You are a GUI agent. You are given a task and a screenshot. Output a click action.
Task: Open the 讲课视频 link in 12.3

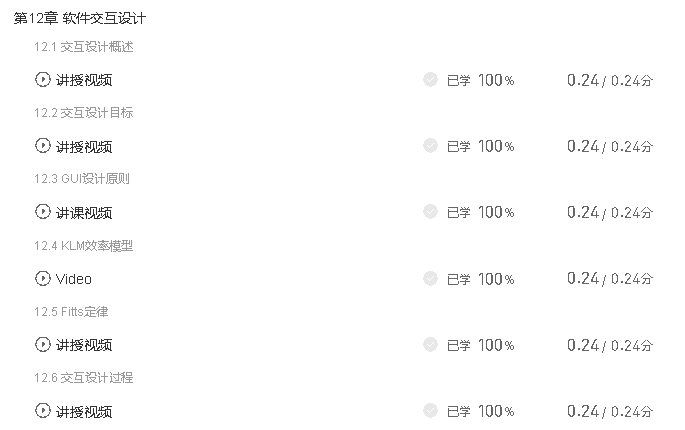pyautogui.click(x=84, y=213)
